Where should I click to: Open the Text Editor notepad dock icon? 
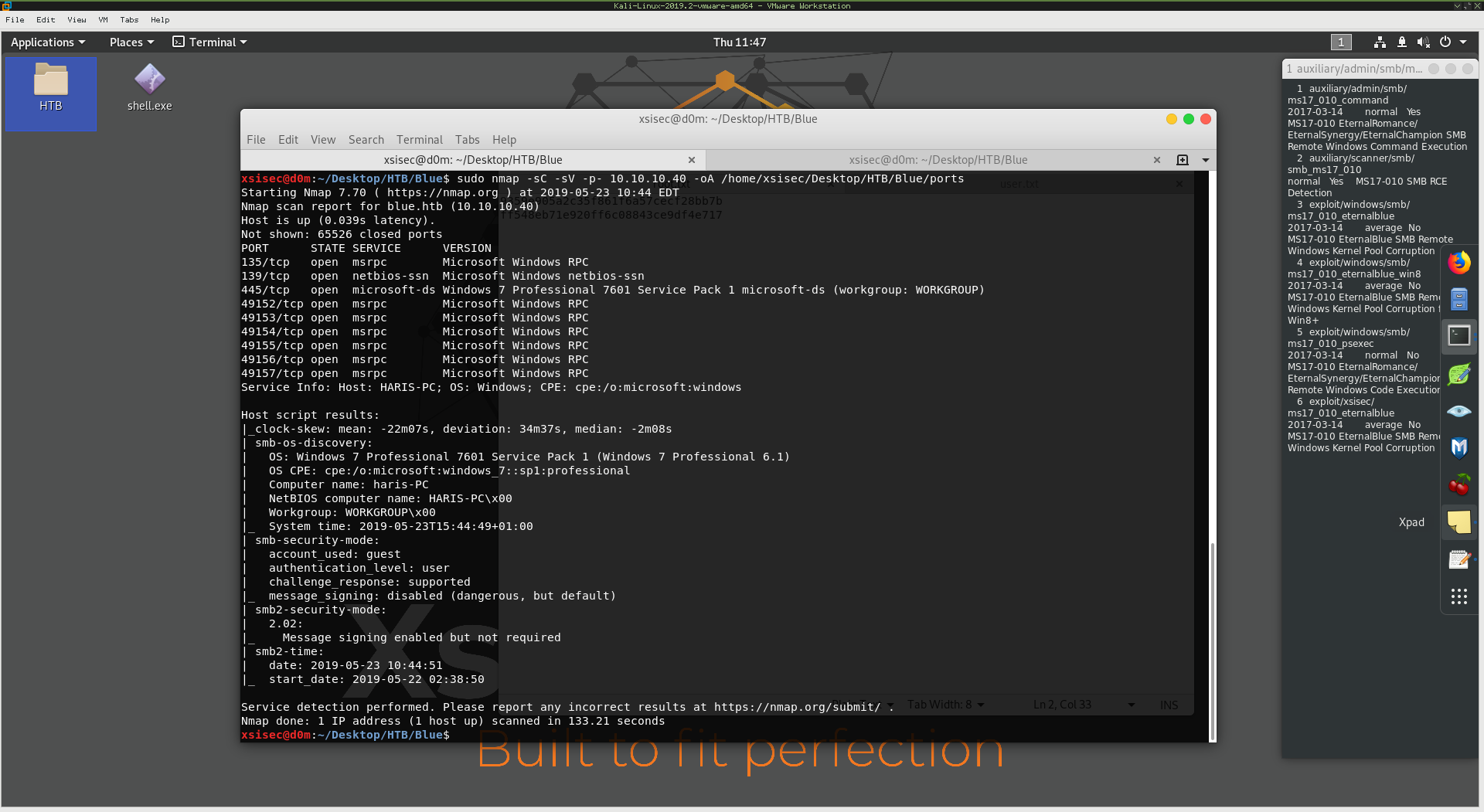click(x=1459, y=559)
